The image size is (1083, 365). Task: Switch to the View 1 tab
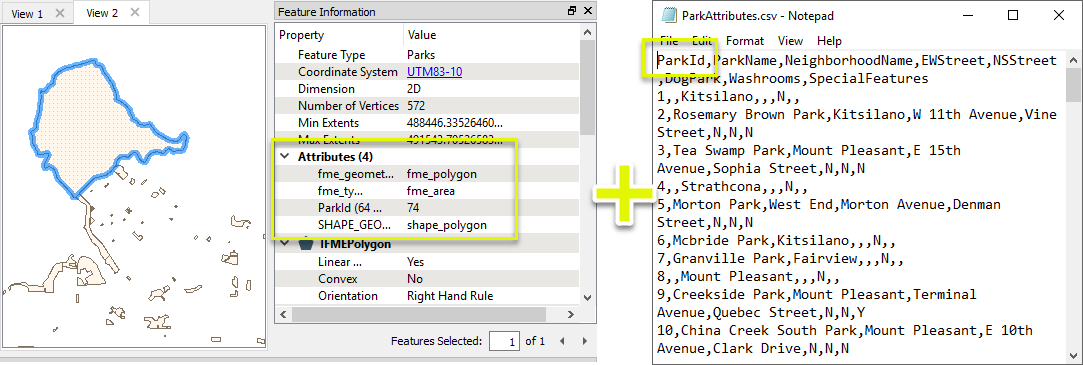(27, 14)
